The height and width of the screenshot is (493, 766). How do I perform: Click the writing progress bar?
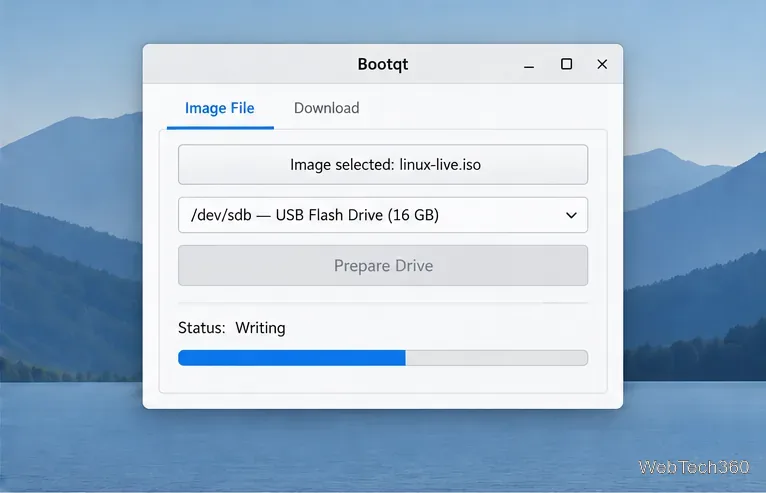coord(383,358)
